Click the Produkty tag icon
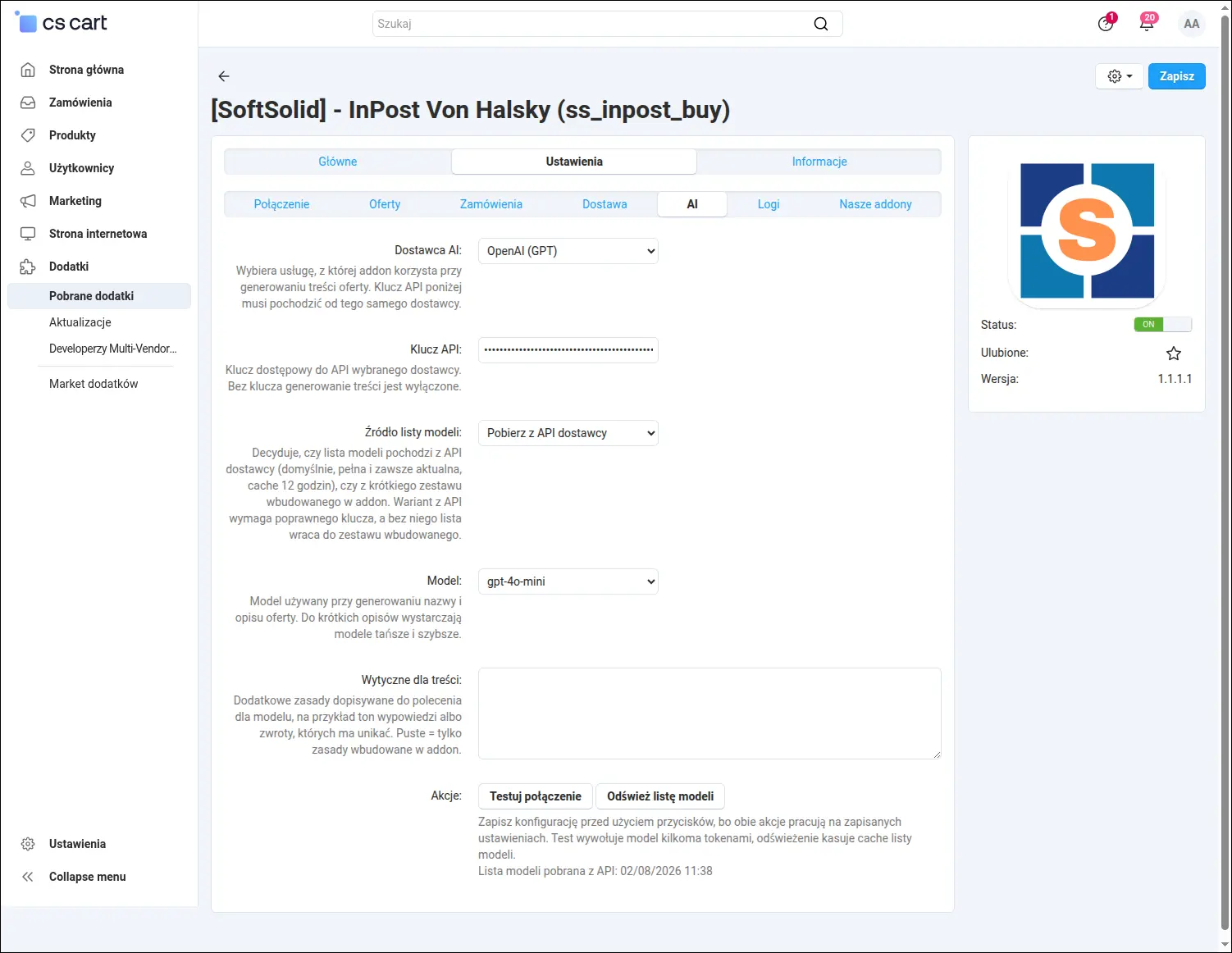1232x953 pixels. pyautogui.click(x=28, y=135)
